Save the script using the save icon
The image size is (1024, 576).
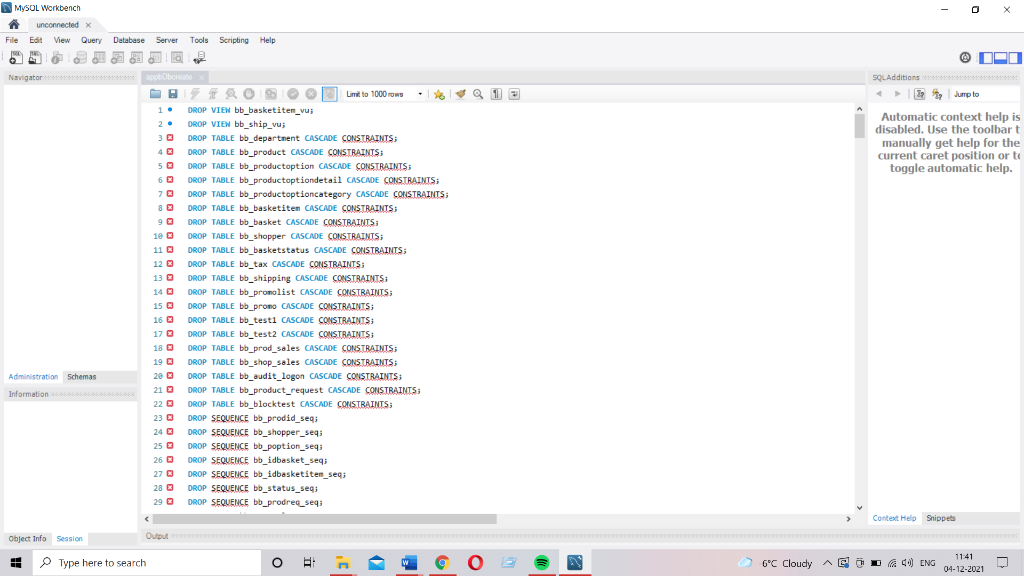pyautogui.click(x=173, y=93)
